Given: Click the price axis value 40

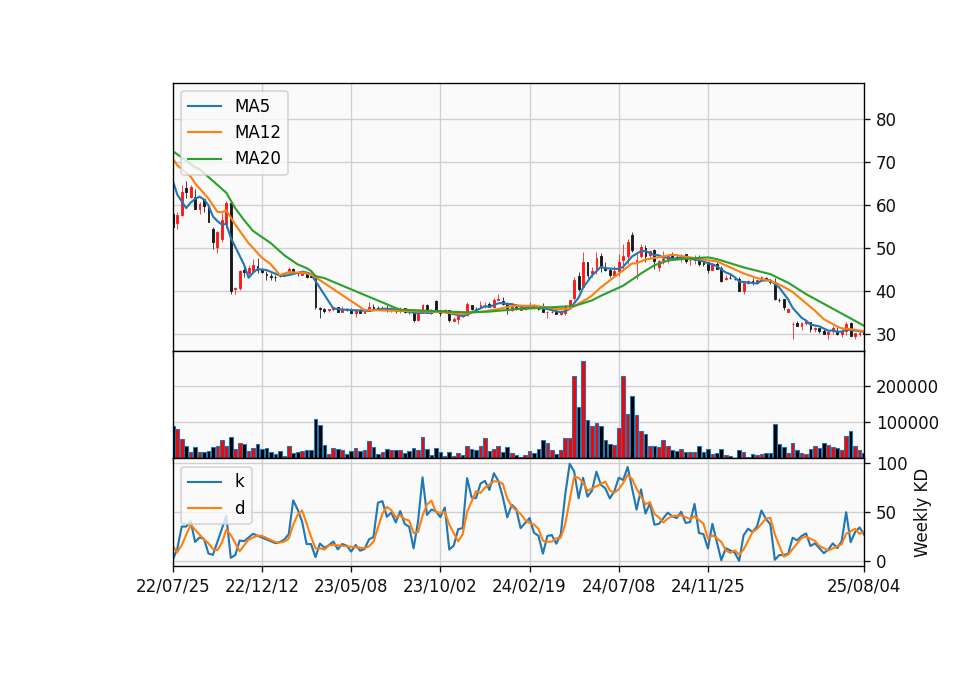Looking at the screenshot, I should 886,292.
